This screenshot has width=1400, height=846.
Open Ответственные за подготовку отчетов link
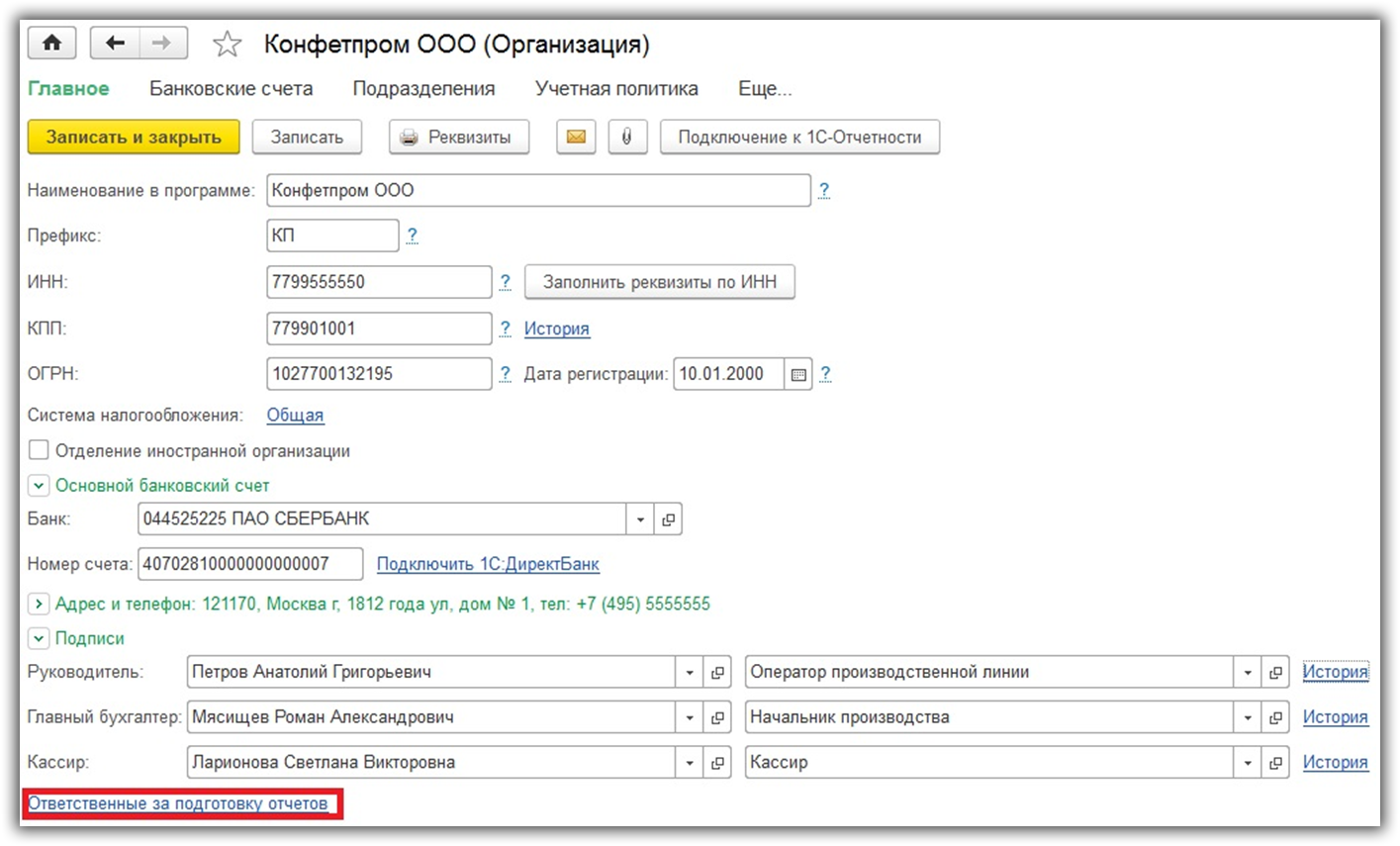click(178, 803)
